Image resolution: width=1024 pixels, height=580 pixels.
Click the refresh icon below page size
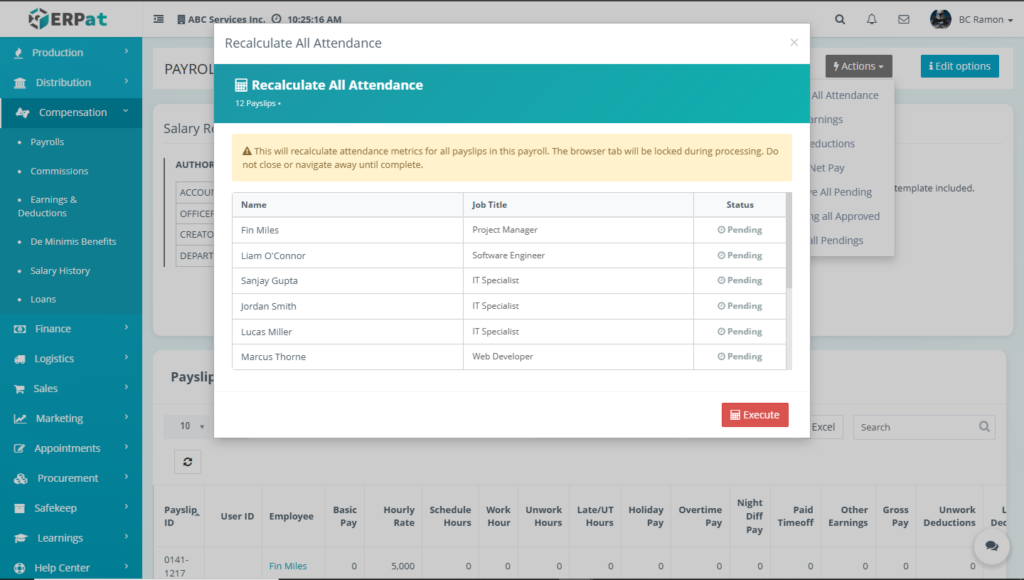pyautogui.click(x=187, y=461)
